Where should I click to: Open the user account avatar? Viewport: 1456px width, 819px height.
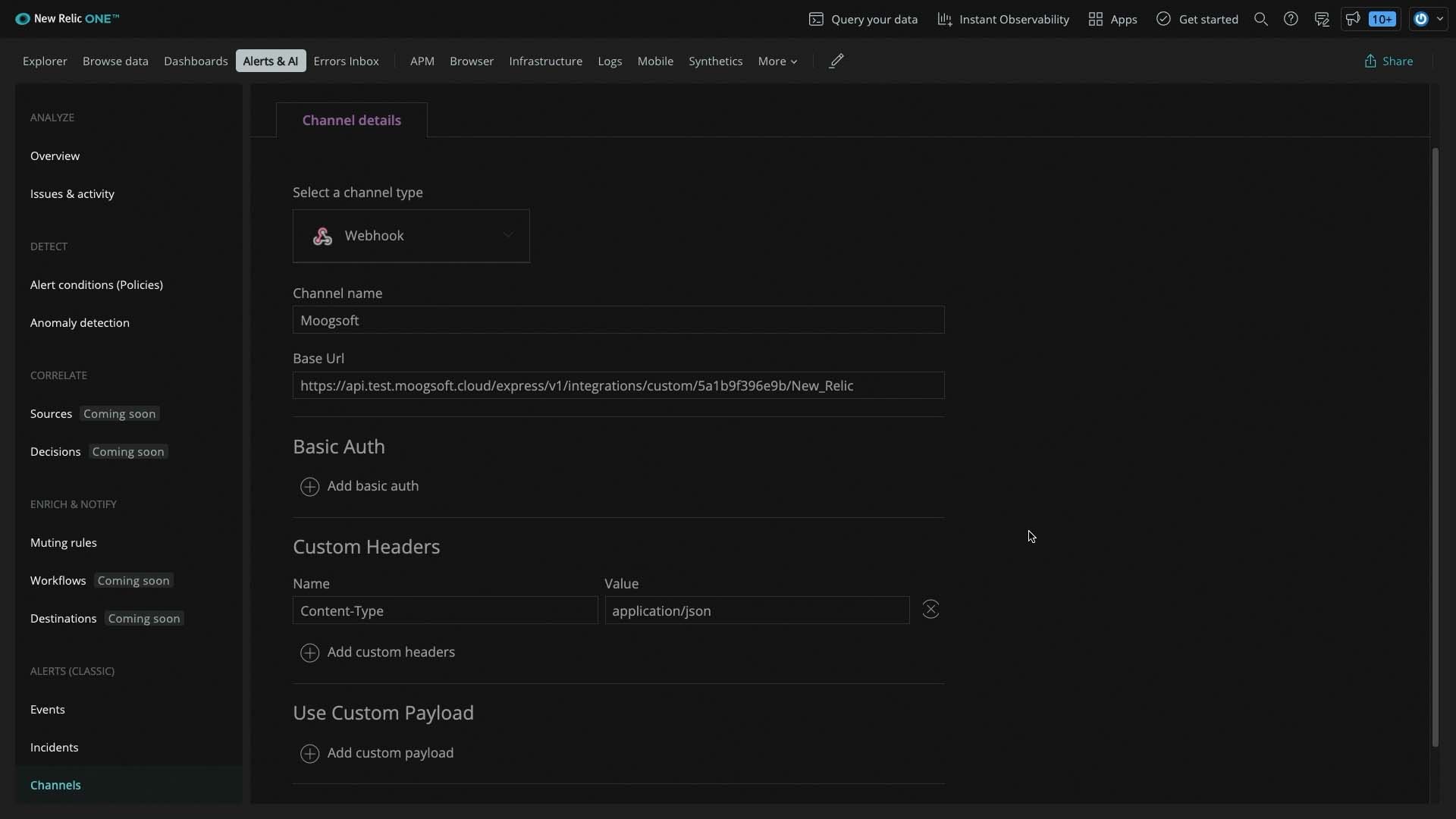pos(1421,19)
